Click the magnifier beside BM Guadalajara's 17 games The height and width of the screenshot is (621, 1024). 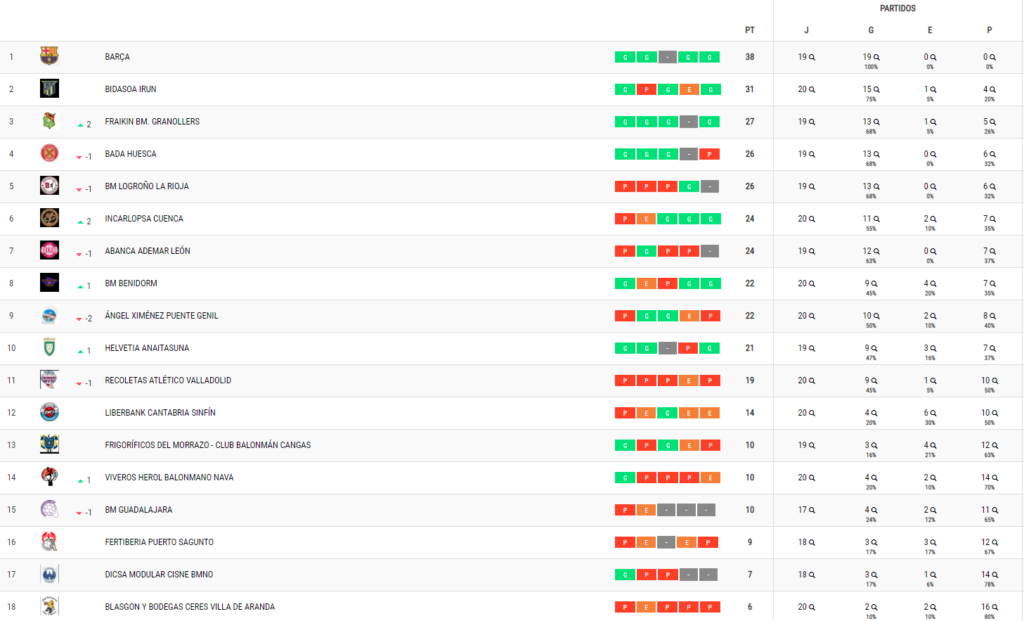812,510
